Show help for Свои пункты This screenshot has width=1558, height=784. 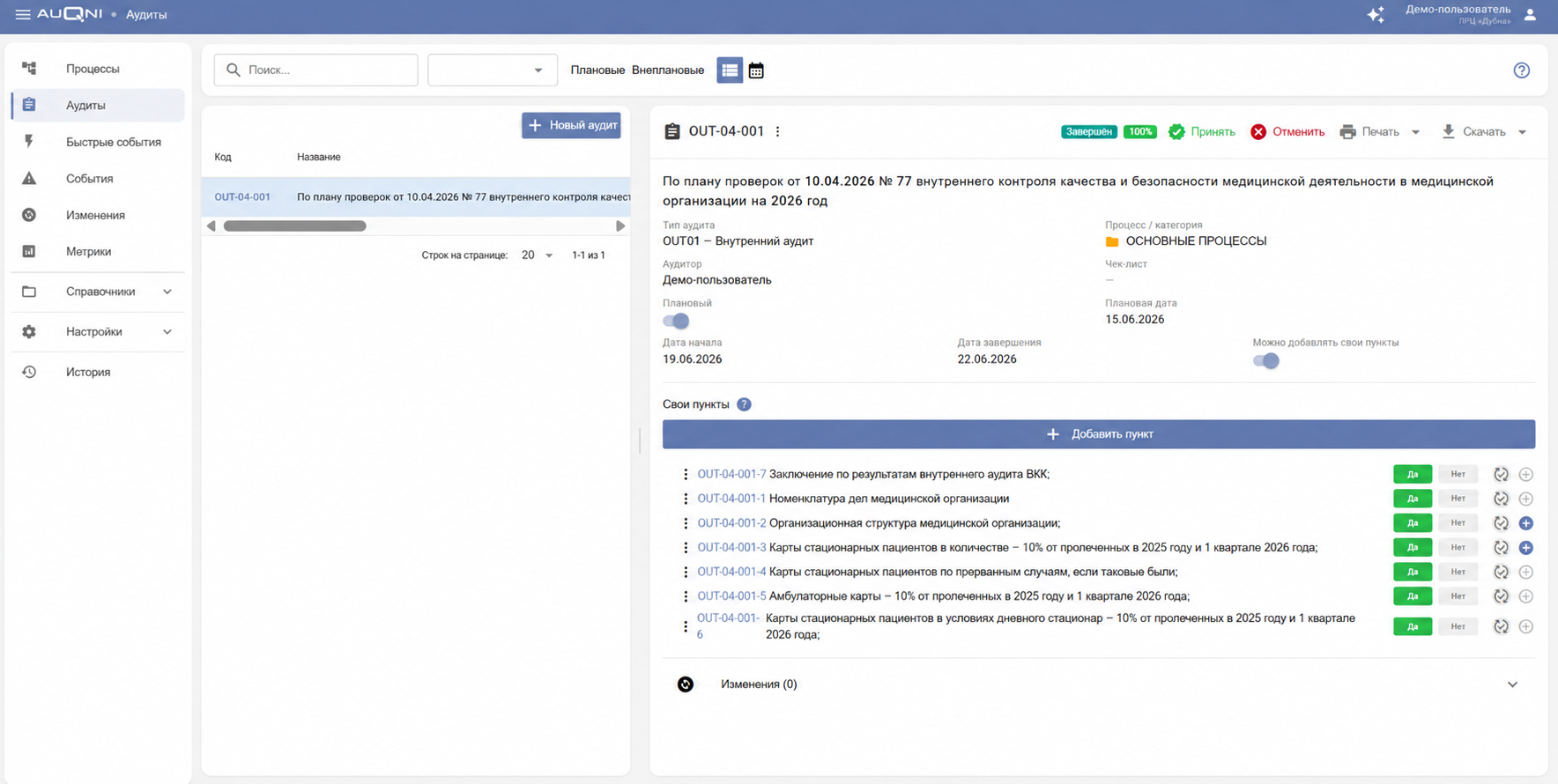(744, 404)
